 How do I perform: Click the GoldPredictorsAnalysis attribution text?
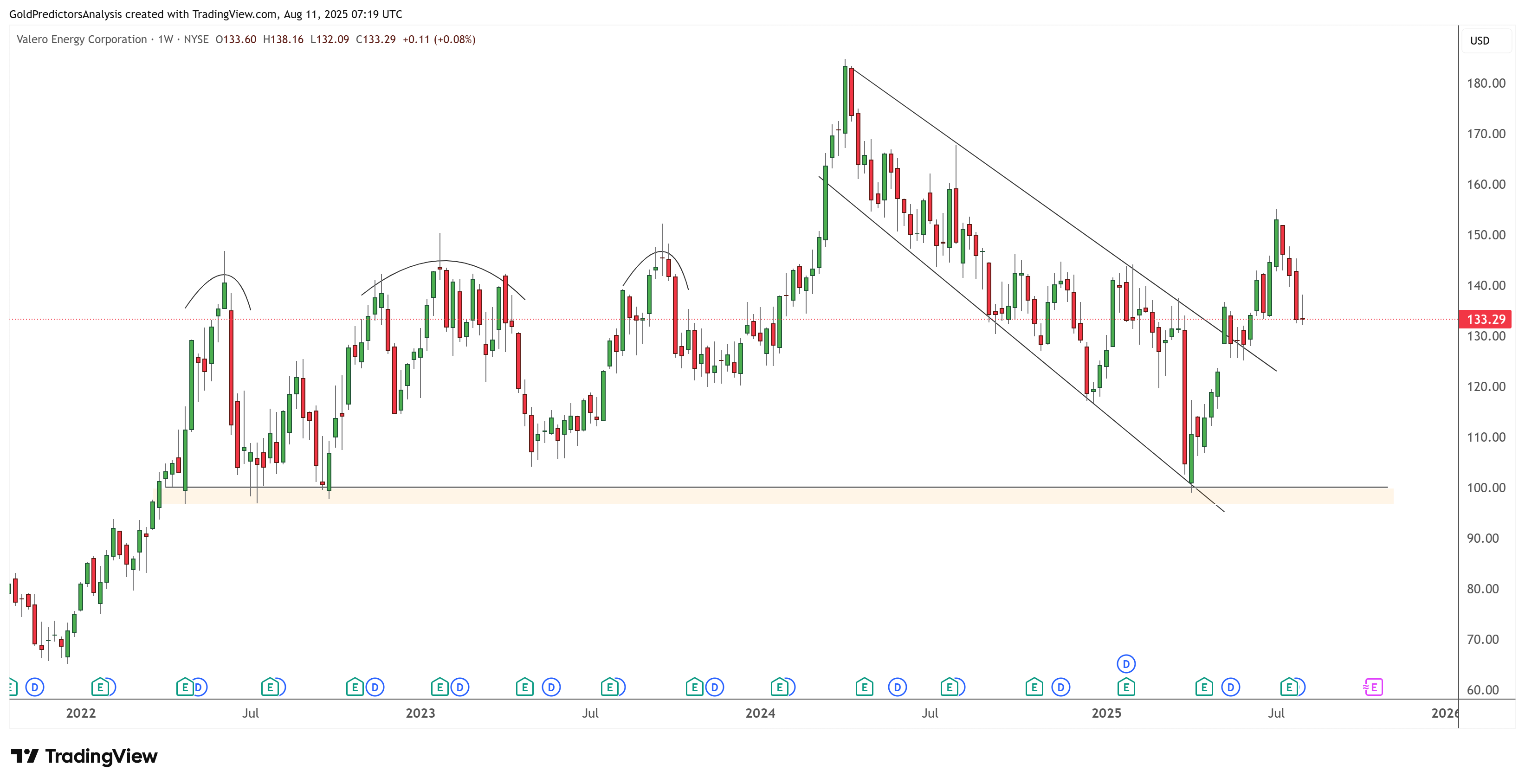pos(206,14)
